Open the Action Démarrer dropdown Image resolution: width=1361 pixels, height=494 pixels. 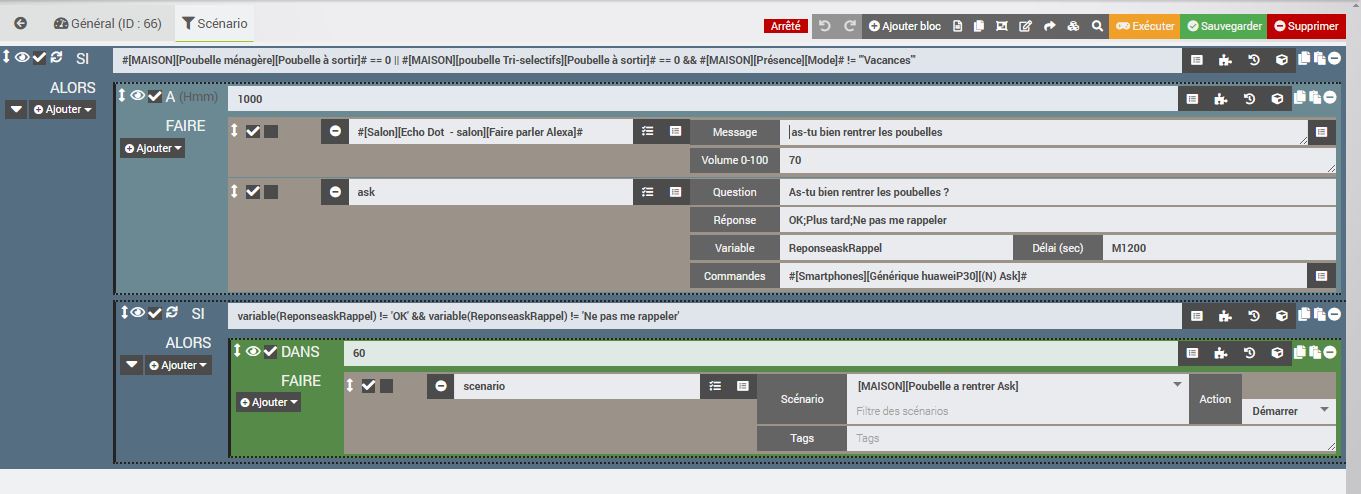[1289, 410]
